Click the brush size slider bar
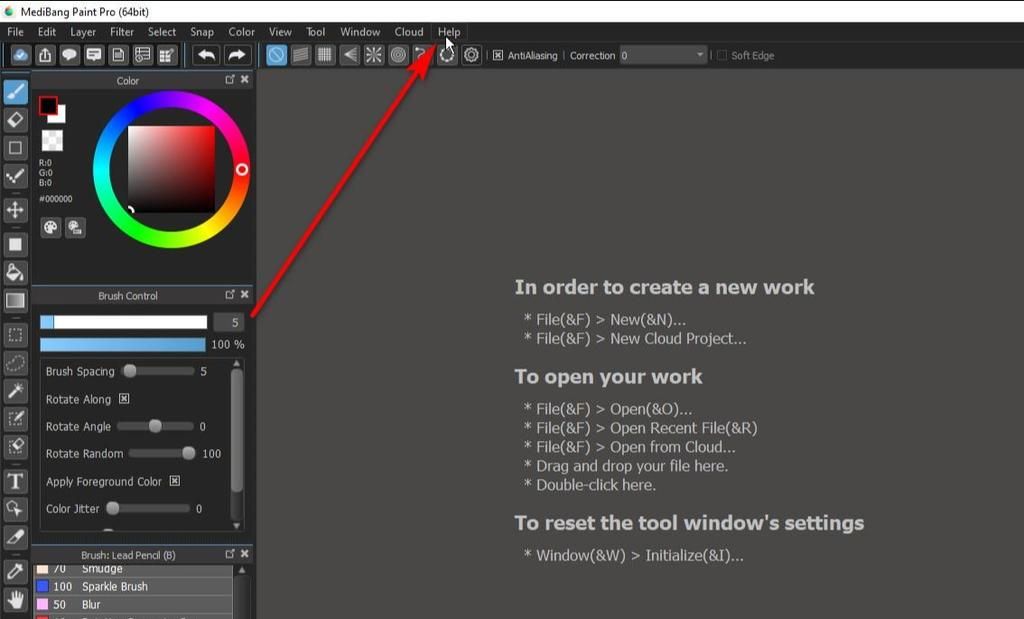Screen dimensions: 1024x619 point(123,322)
